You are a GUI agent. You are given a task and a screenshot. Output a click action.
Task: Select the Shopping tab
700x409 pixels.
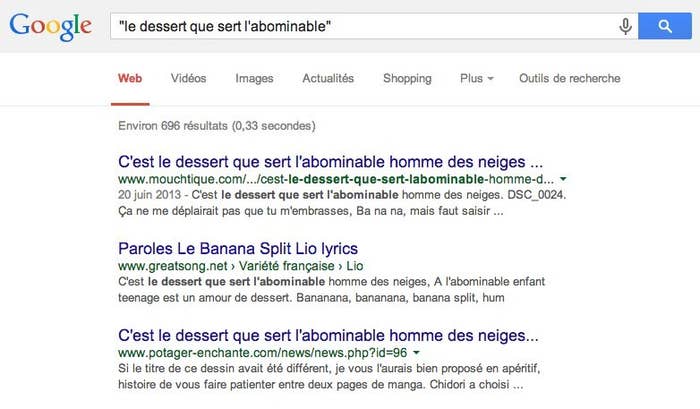407,79
